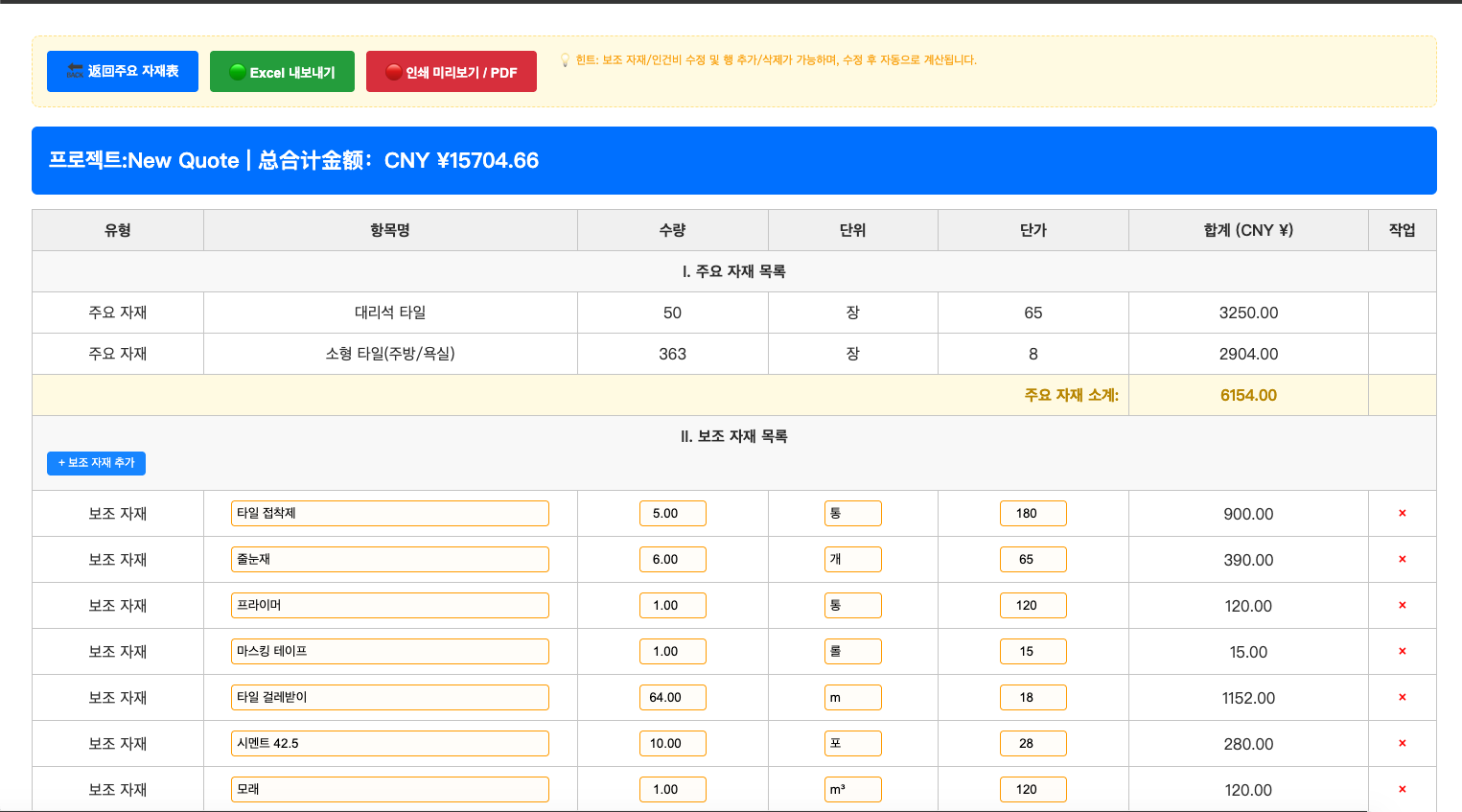1462x812 pixels.
Task: Click the subtotal value 6154.00
Action: tap(1248, 395)
